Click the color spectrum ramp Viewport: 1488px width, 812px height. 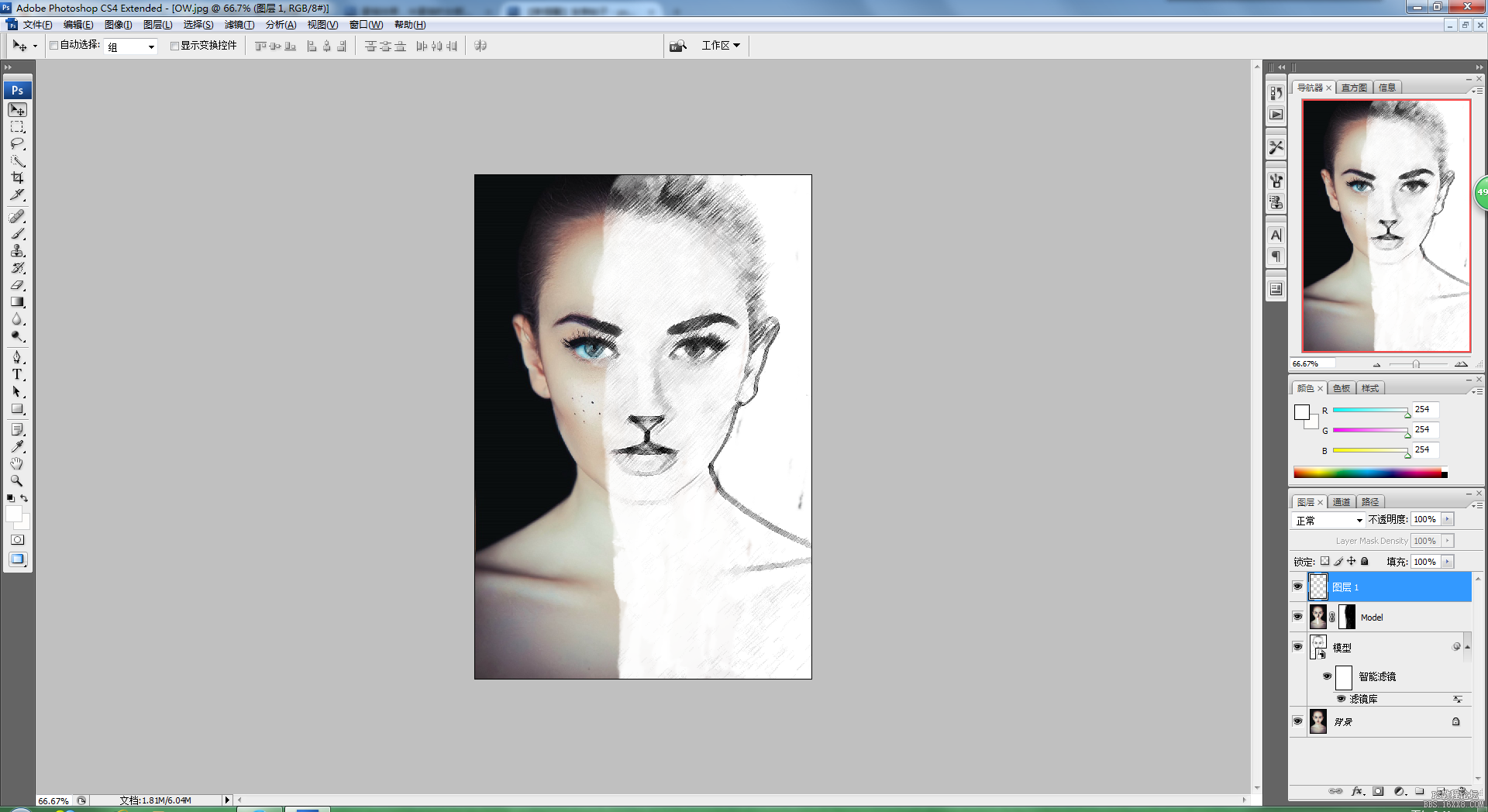(x=1370, y=473)
